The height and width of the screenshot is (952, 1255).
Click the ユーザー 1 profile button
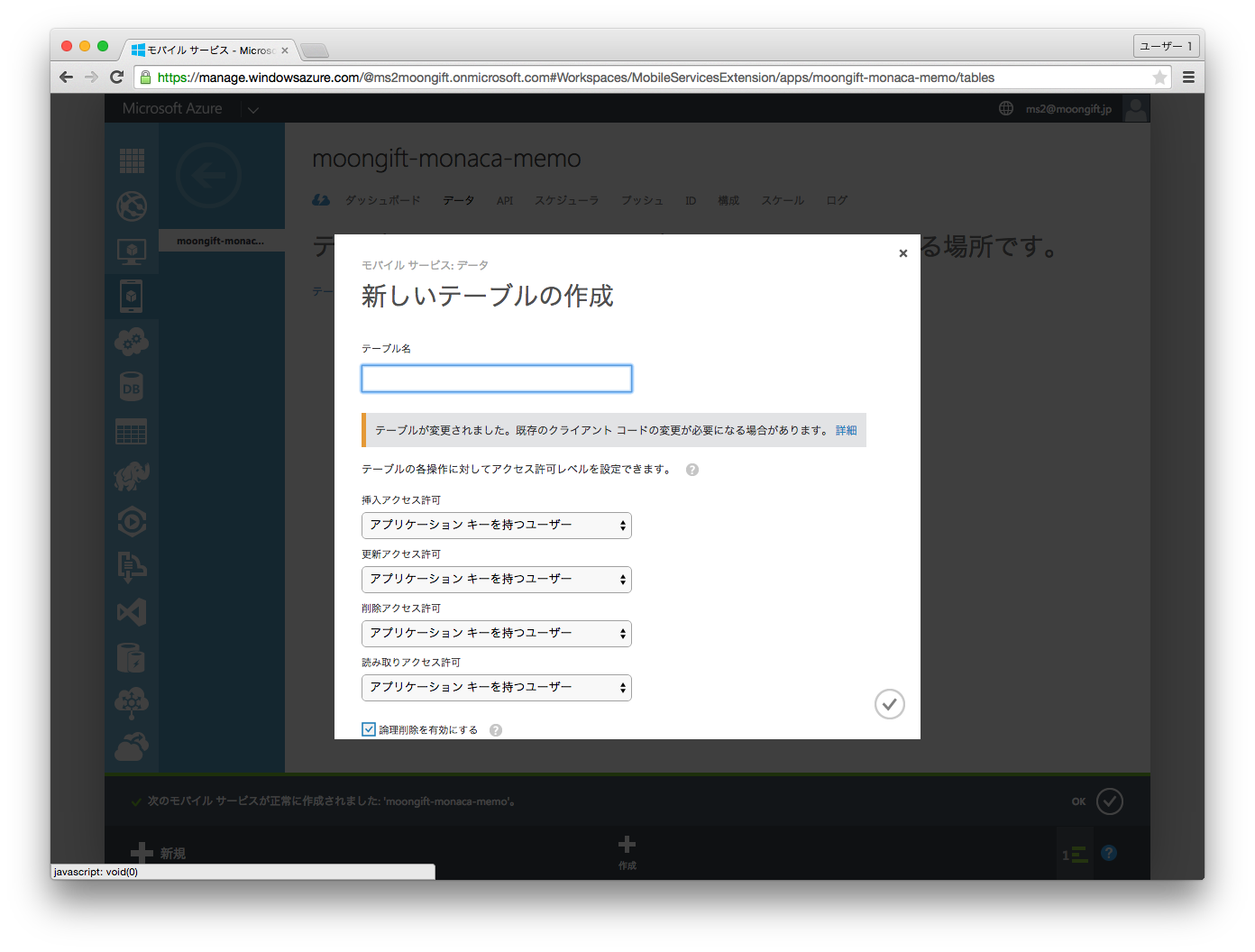1166,46
